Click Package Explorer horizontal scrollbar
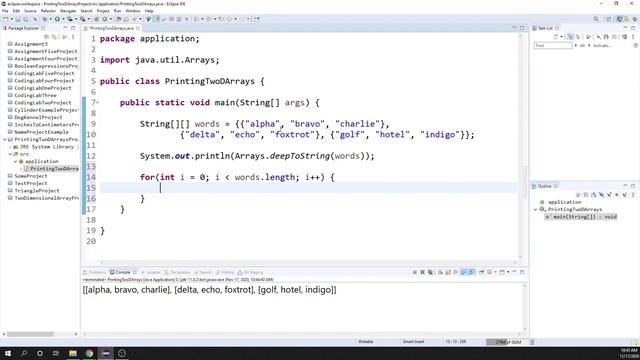 pyautogui.click(x=29, y=334)
